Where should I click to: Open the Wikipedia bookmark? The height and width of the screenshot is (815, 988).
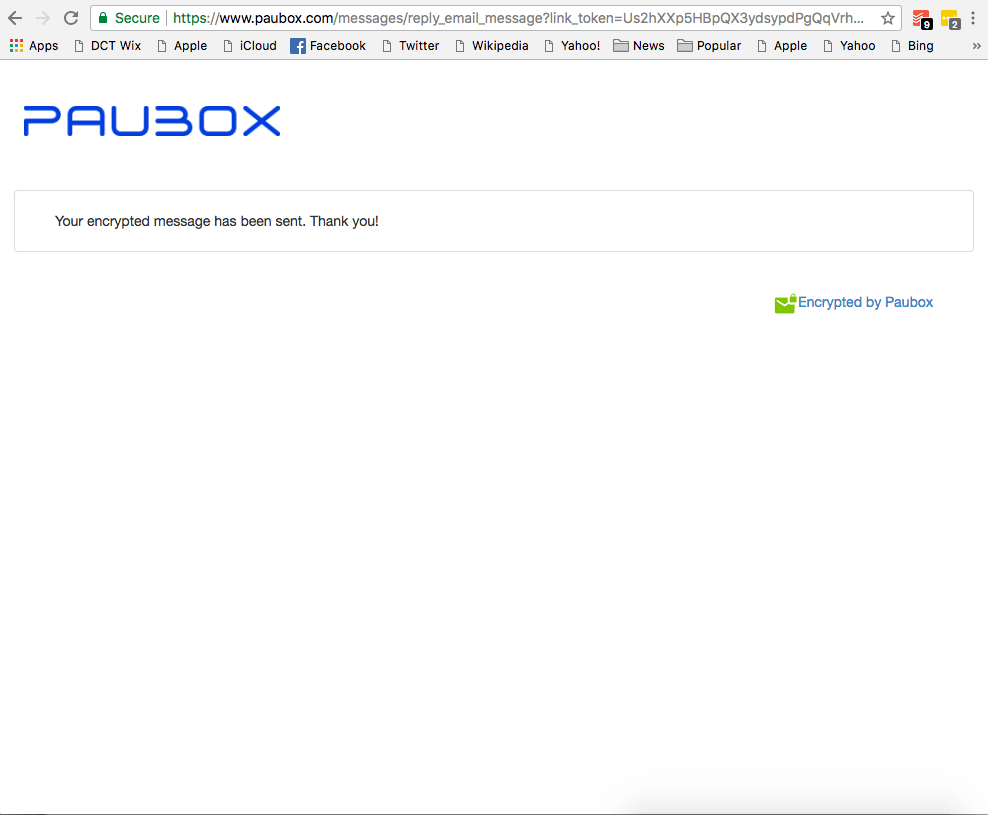(x=491, y=46)
